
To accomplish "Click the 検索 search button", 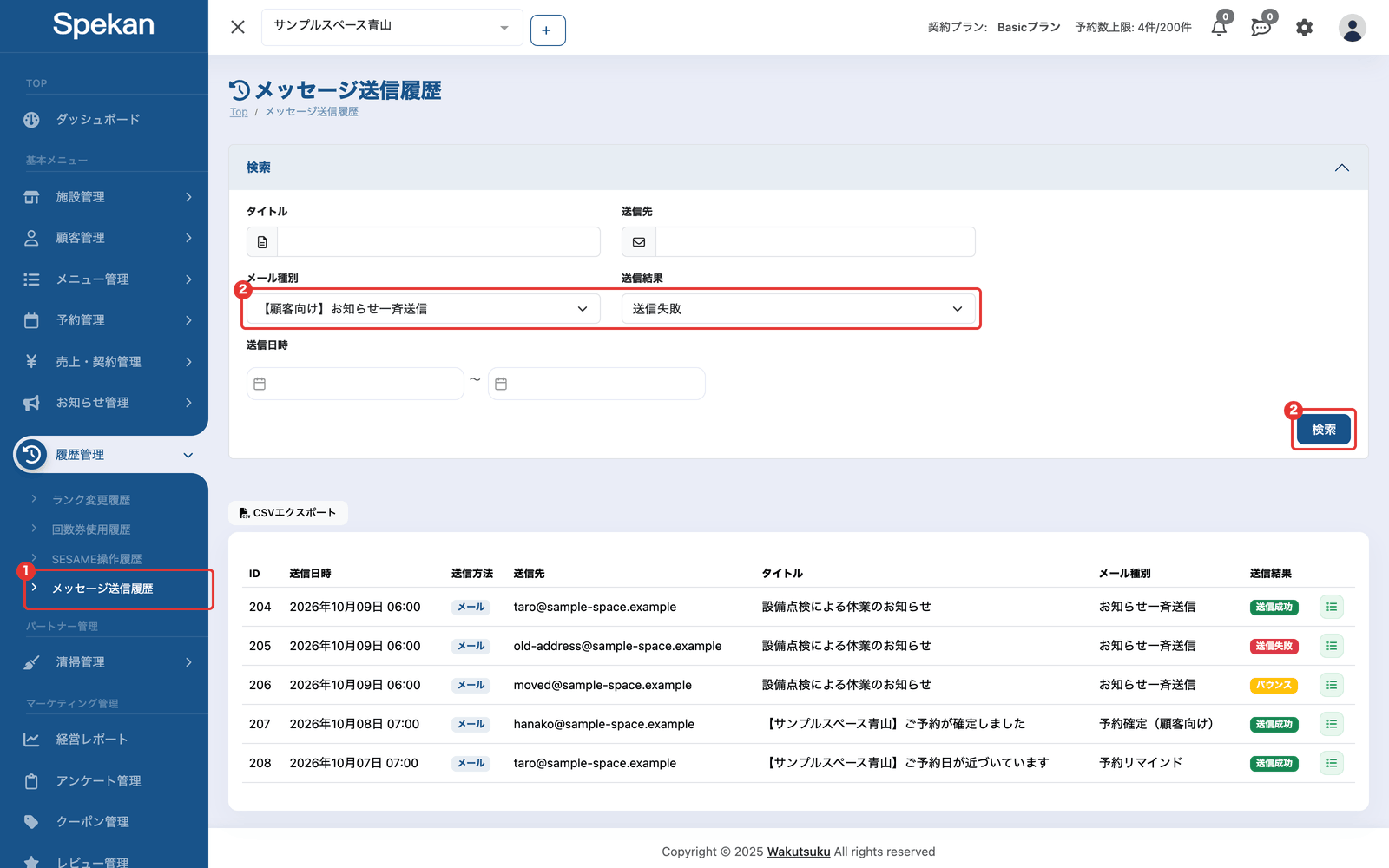I will pyautogui.click(x=1323, y=430).
